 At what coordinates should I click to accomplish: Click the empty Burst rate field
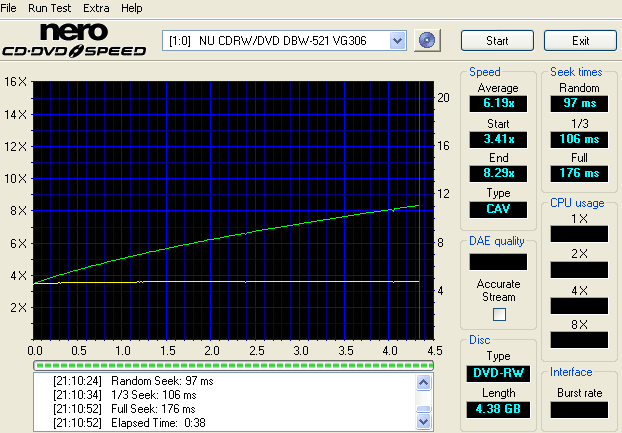tap(579, 410)
